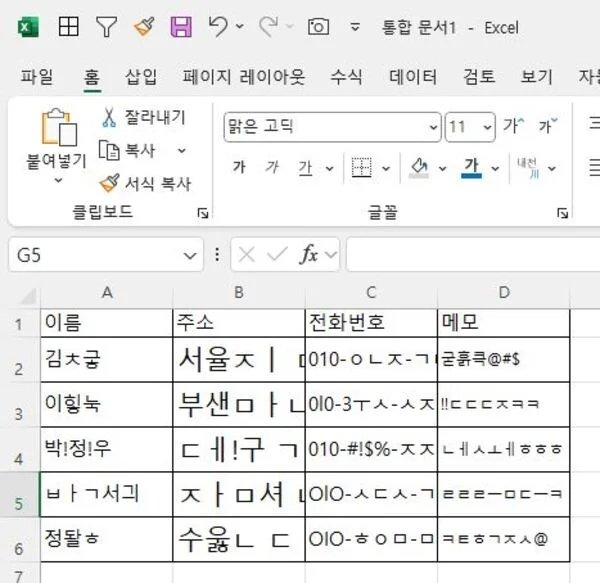Open the font size 11 dropdown
600x583 pixels.
click(487, 127)
